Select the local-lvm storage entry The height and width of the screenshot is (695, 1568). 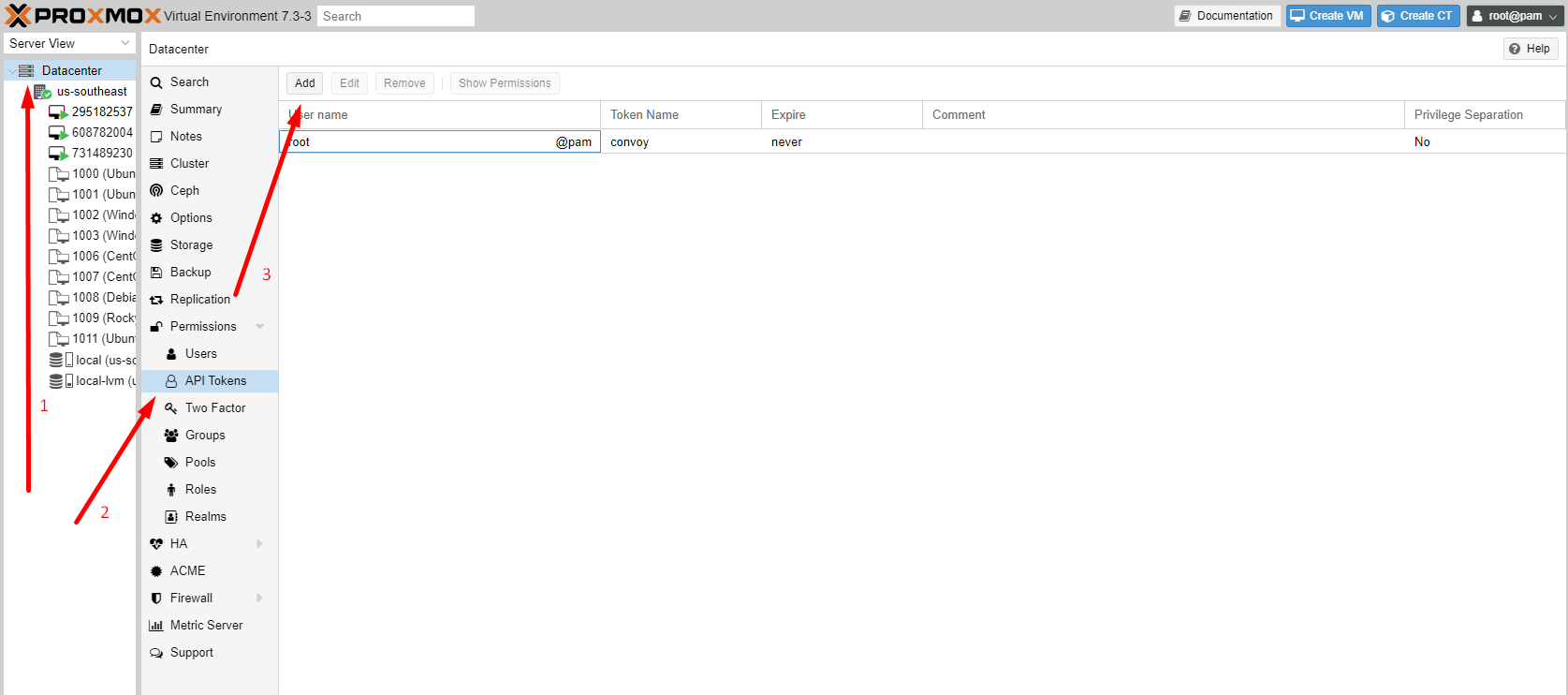click(x=92, y=381)
